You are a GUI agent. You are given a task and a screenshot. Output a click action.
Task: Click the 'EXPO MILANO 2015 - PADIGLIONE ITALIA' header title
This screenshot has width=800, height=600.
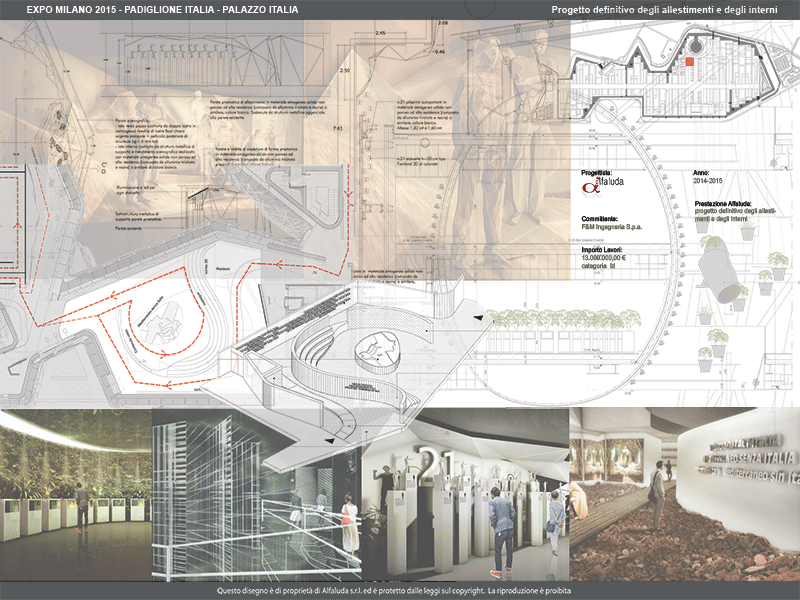point(162,10)
